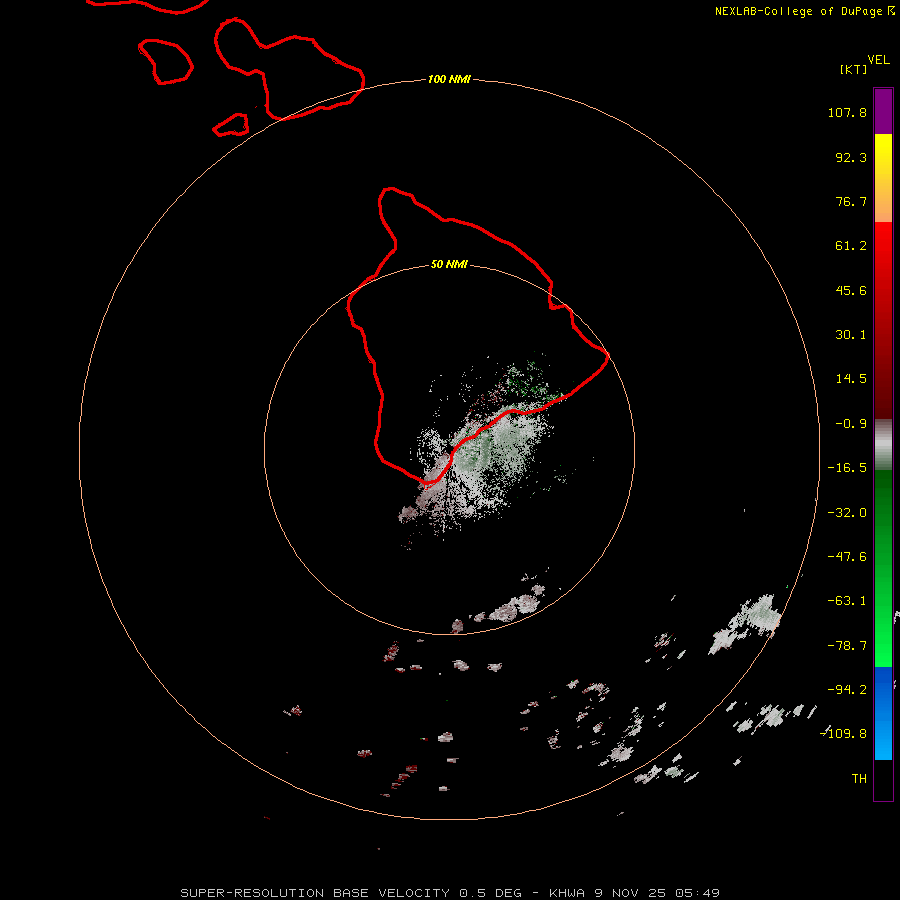Screen dimensions: 900x900
Task: Click the -94.2 legend value
Action: (x=847, y=689)
